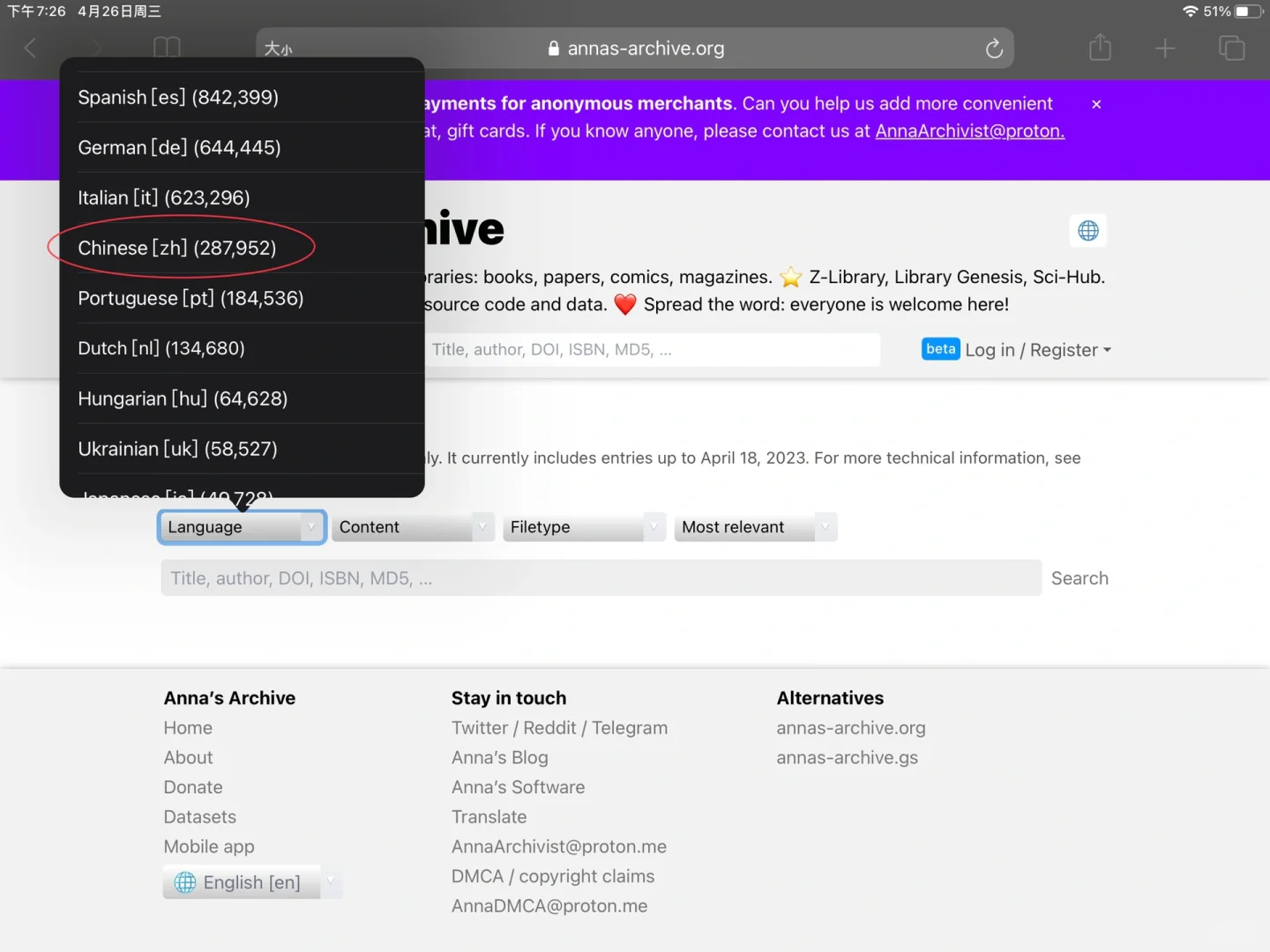This screenshot has width=1270, height=952.
Task: Click the globe language icon near header
Action: click(x=1088, y=231)
